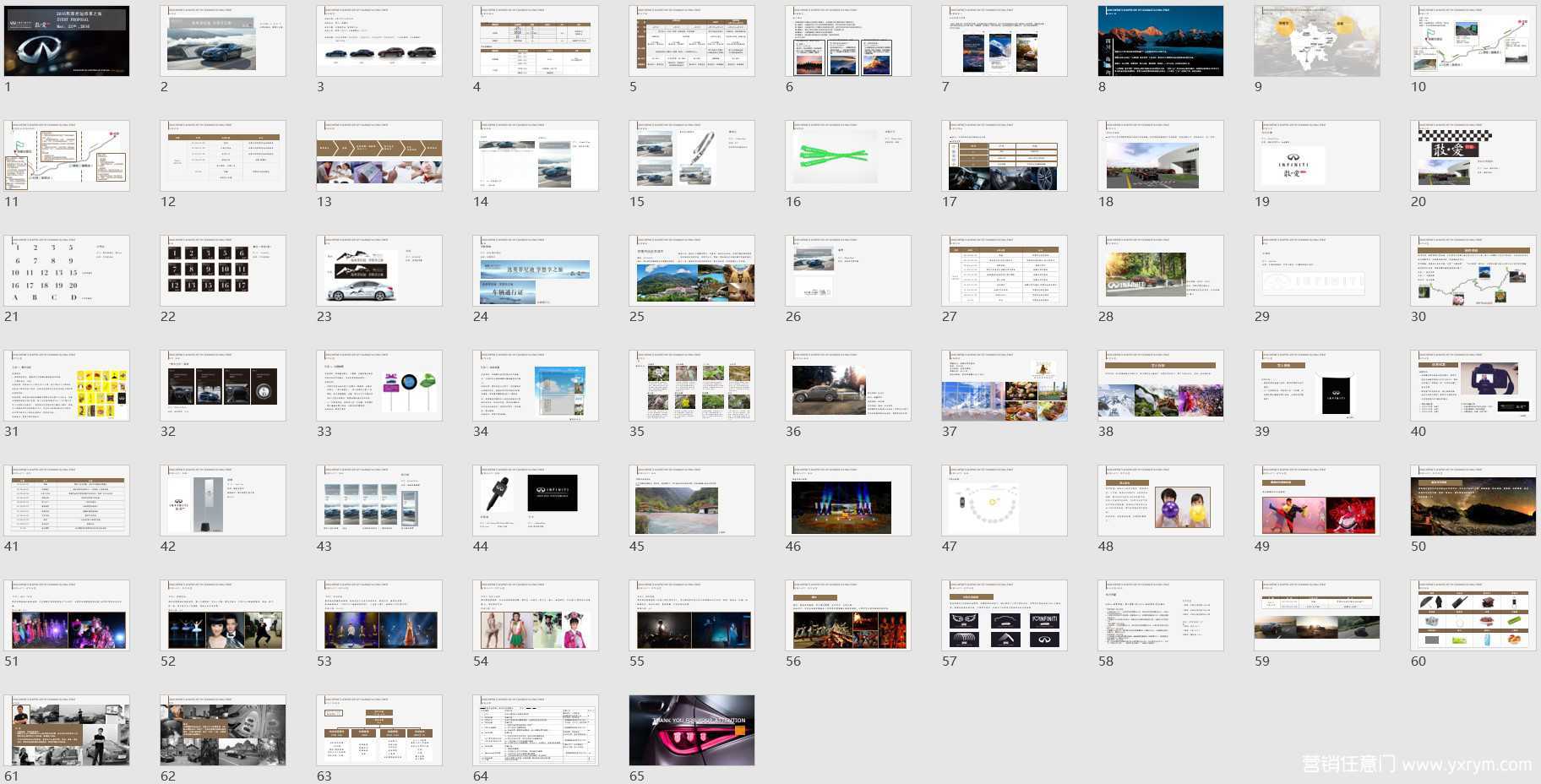Select slide 12 table thumbnail
This screenshot has width=1541, height=784.
[223, 156]
